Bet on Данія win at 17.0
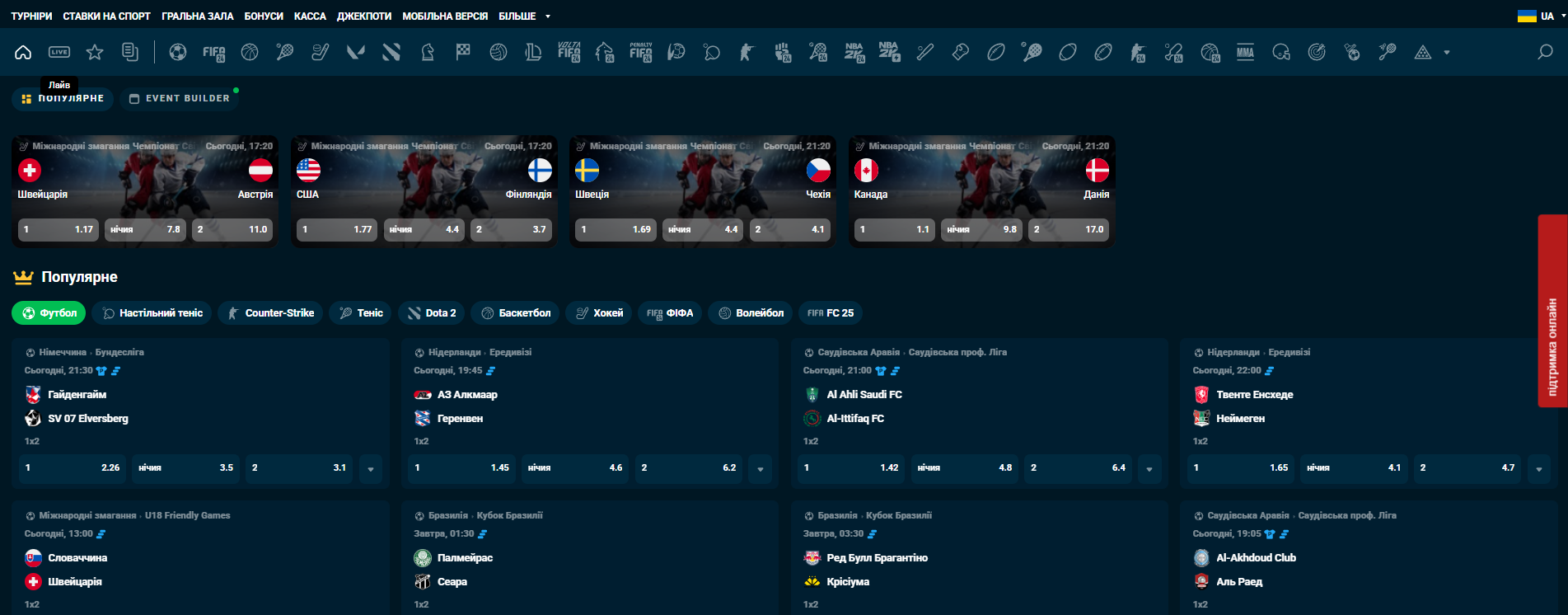The width and height of the screenshot is (1568, 615). [x=1069, y=229]
